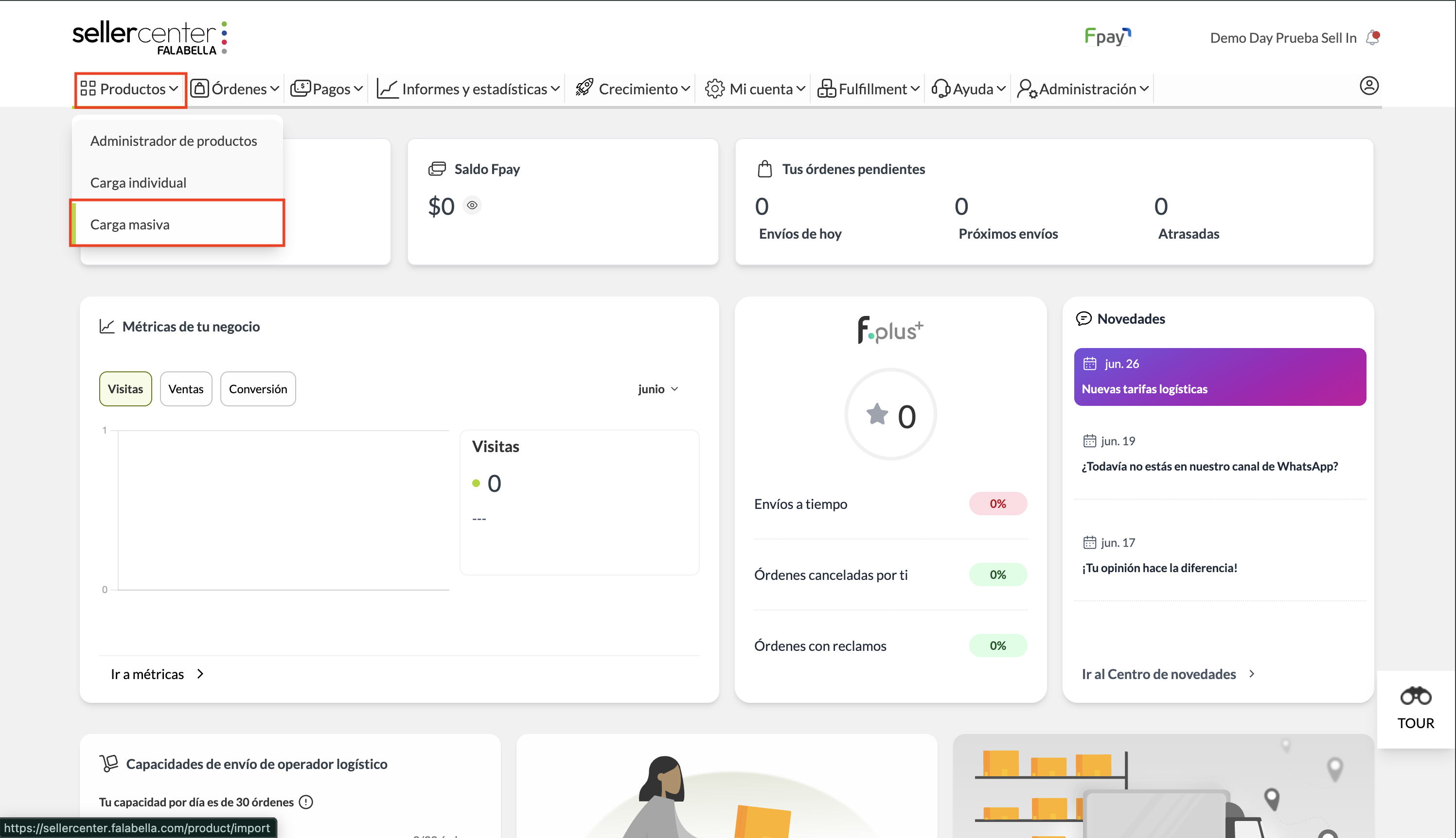This screenshot has width=1456, height=838.
Task: Click the jun. 26 calendar icon
Action: coord(1090,364)
